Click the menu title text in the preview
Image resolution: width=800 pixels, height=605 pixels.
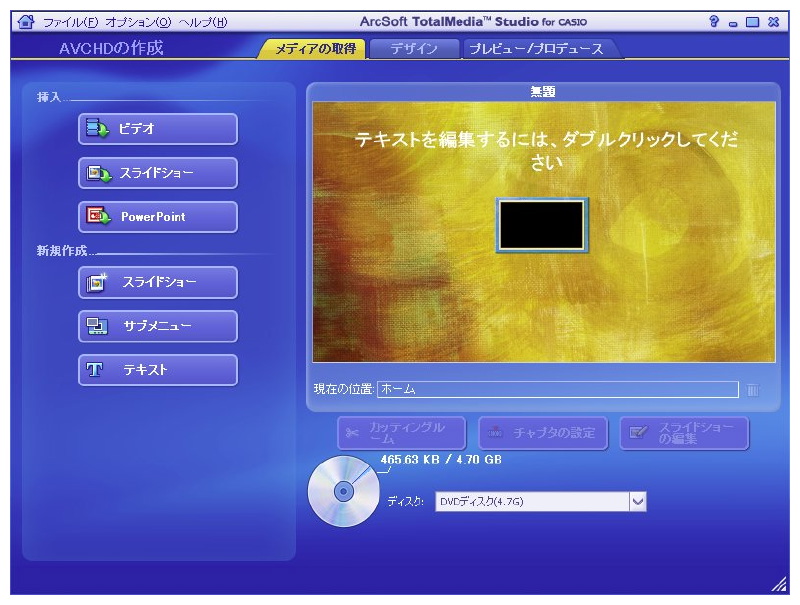546,150
